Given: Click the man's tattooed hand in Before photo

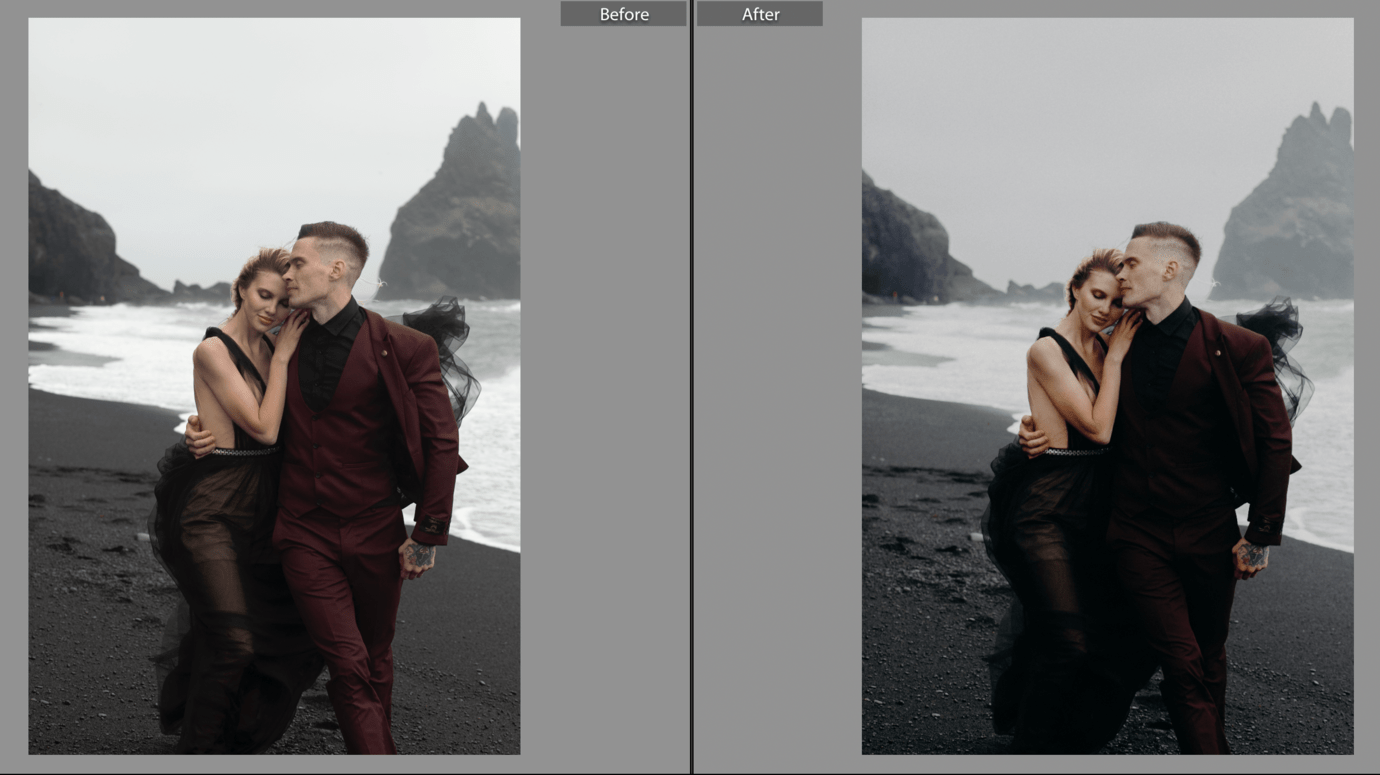Looking at the screenshot, I should coord(417,555).
